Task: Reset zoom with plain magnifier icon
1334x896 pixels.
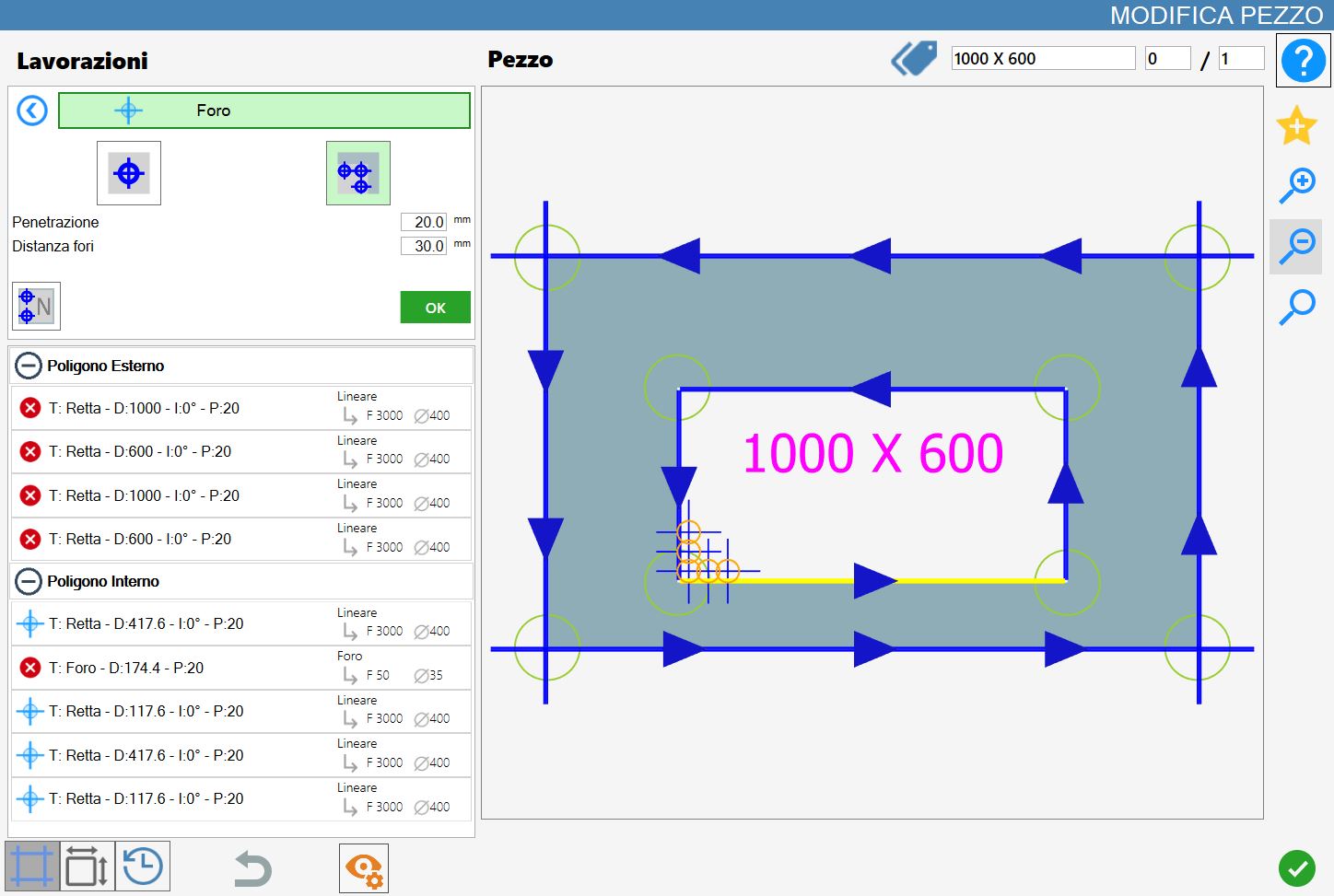Action: (1297, 307)
